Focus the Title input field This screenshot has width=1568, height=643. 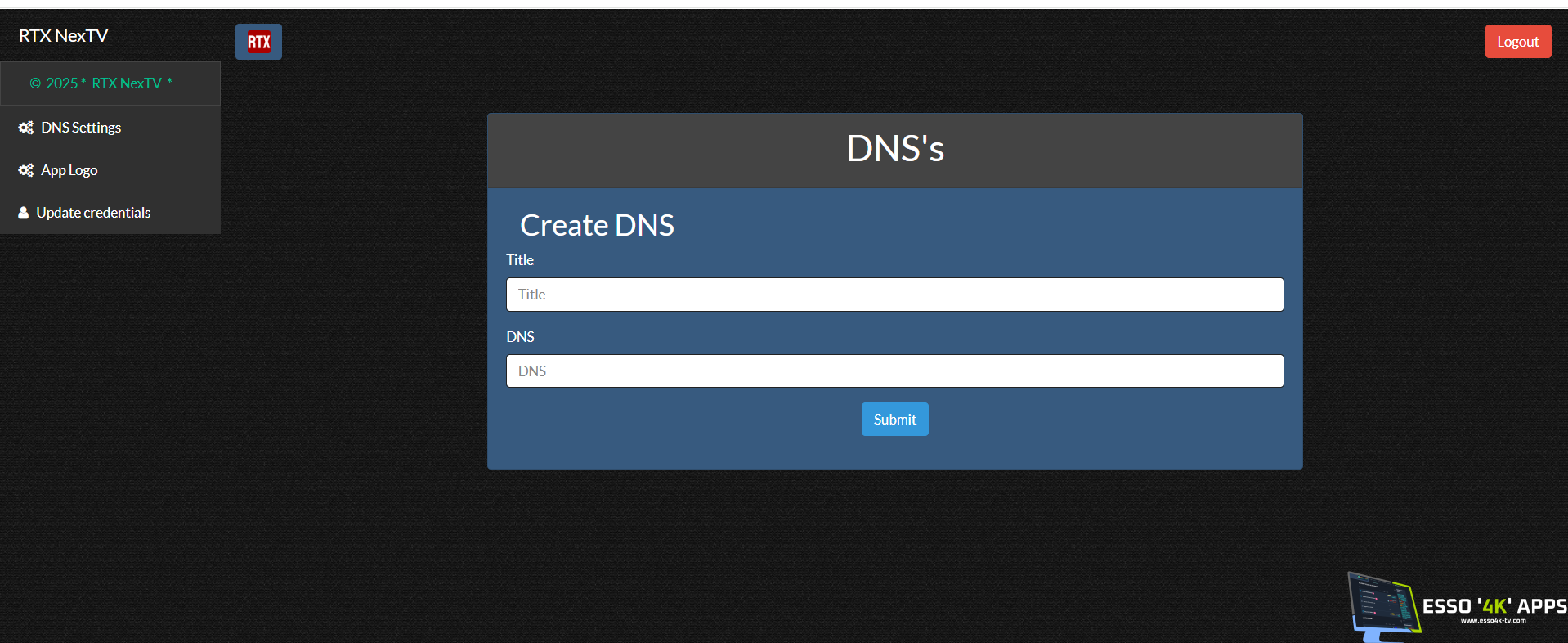click(x=894, y=295)
